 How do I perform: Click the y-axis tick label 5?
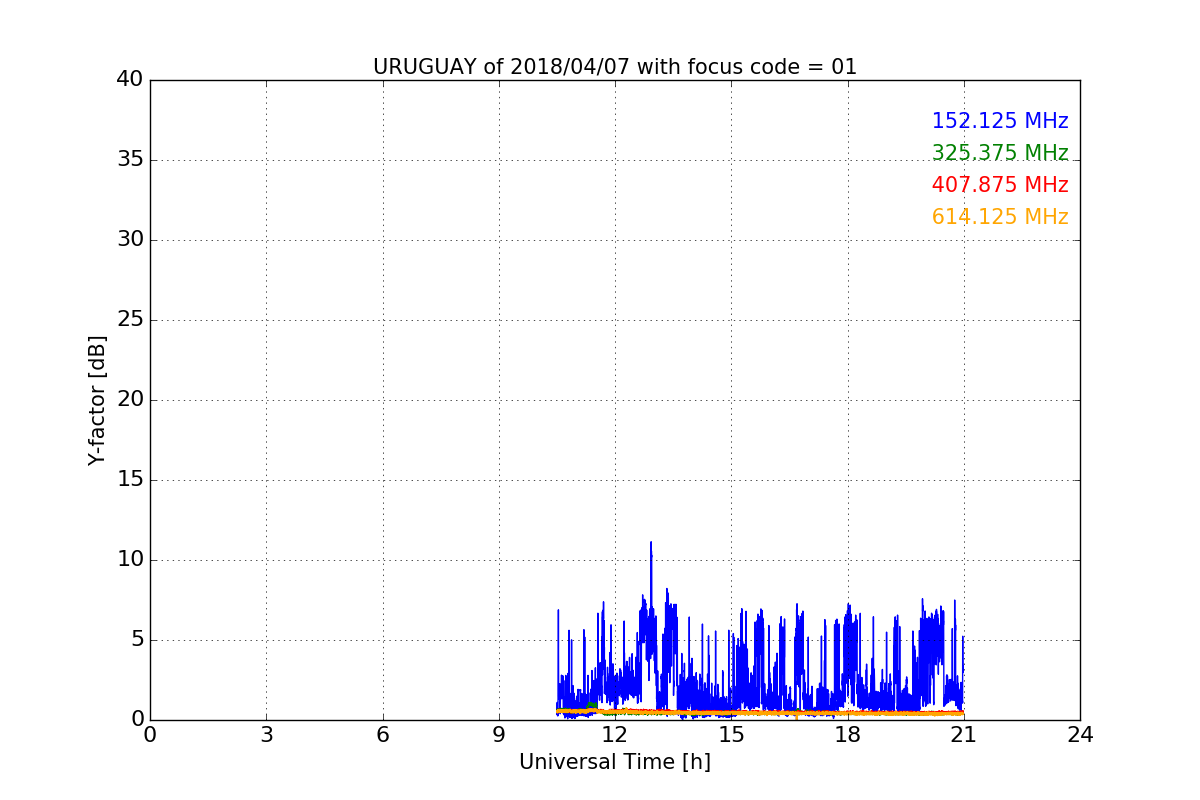(136, 640)
